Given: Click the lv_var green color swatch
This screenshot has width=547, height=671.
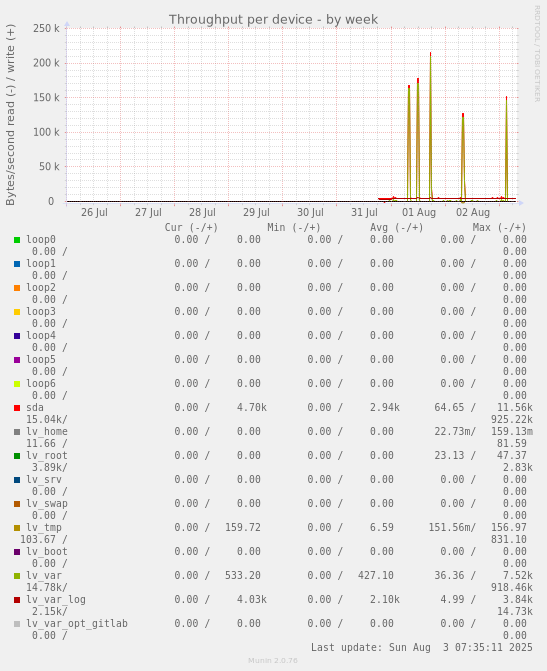Looking at the screenshot, I should (17, 576).
